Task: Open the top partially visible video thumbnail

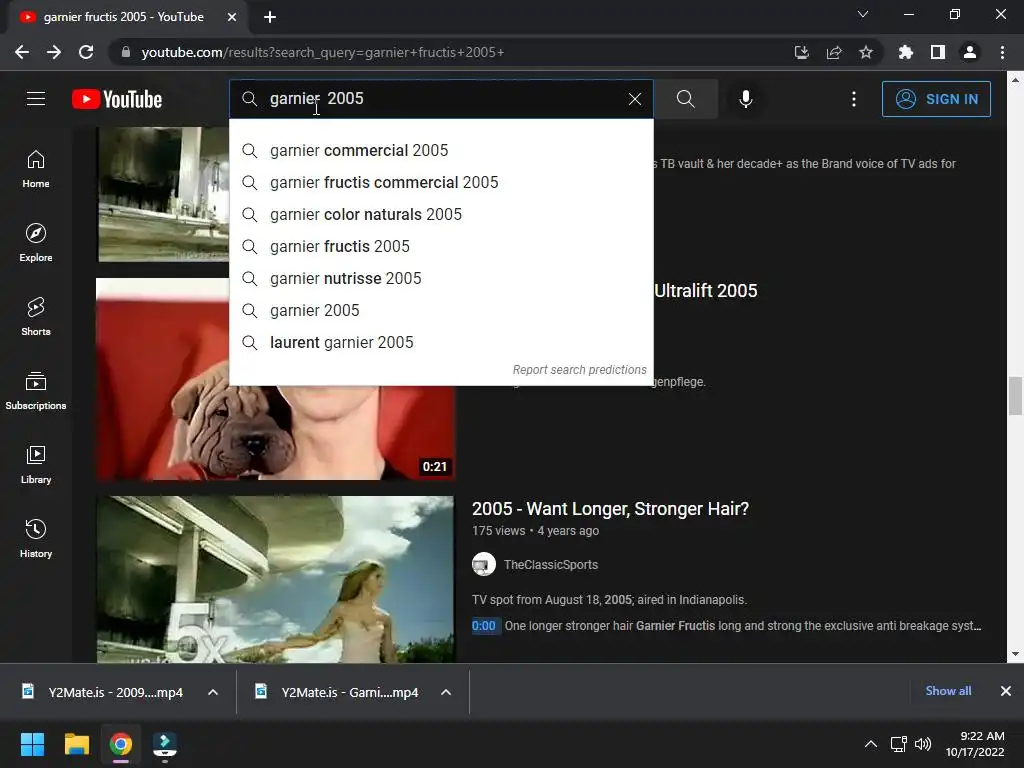Action: tap(163, 194)
